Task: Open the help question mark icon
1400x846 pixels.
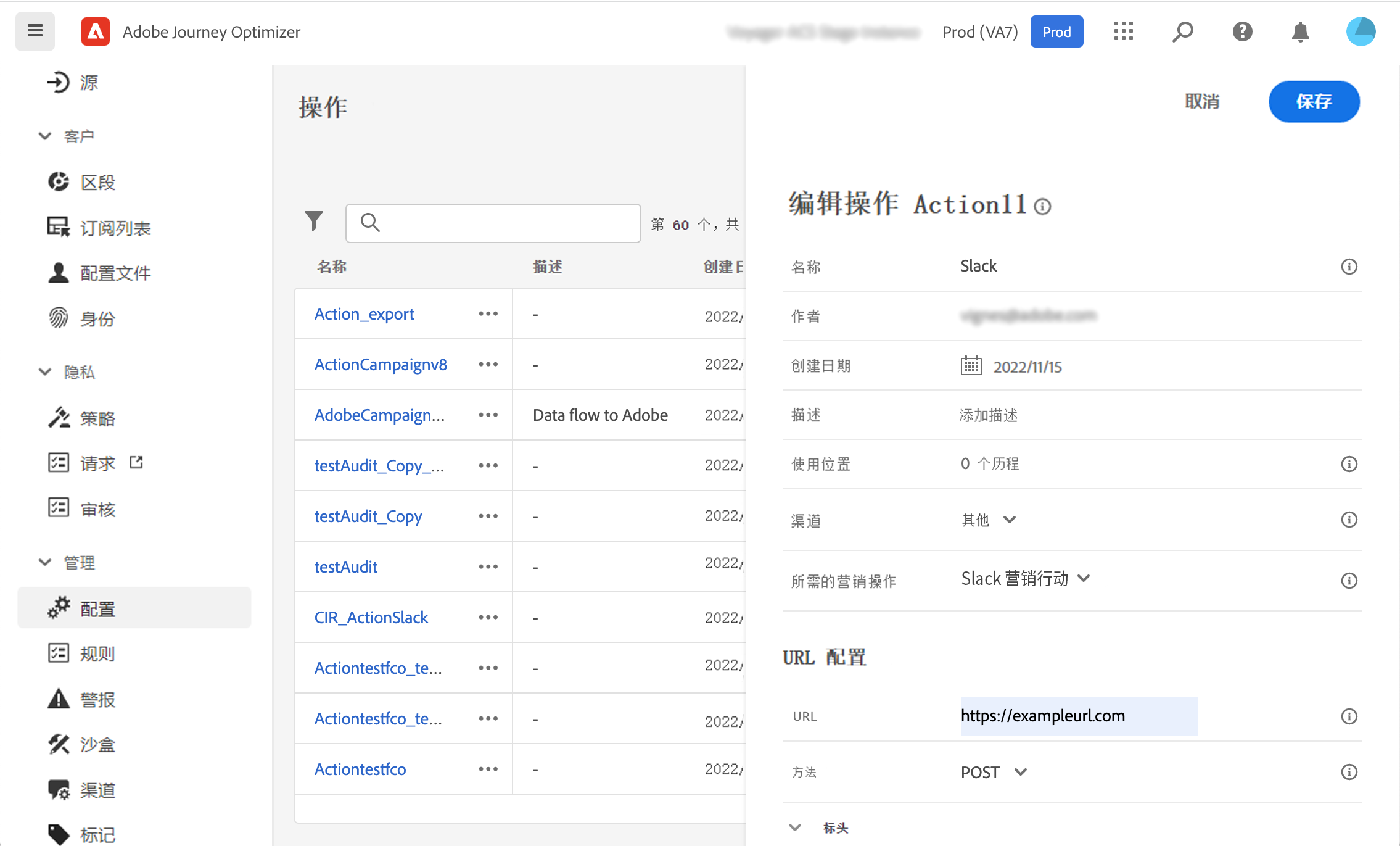Action: coord(1242,31)
